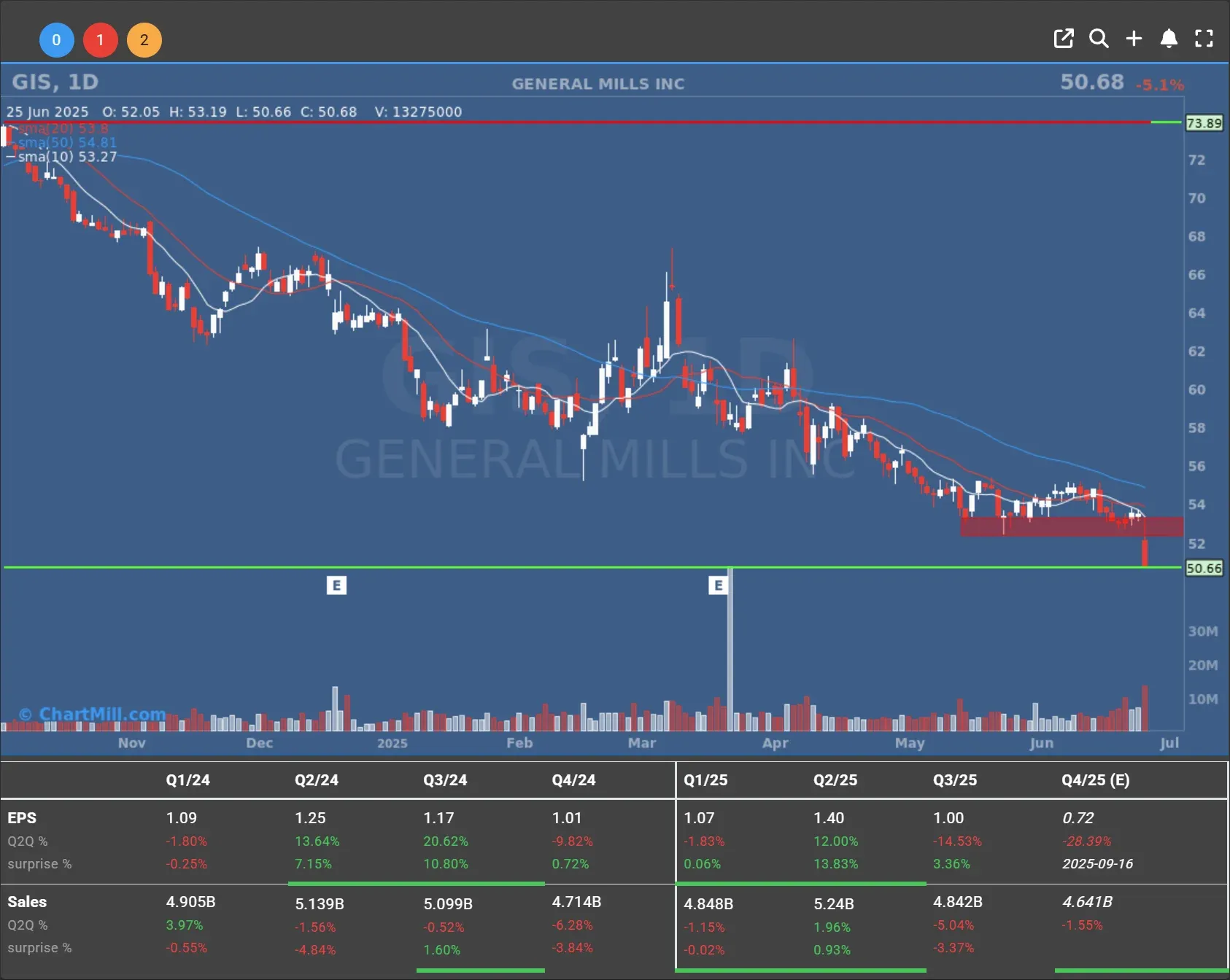
Task: Click the 2025-09-16 earnings date
Action: tap(1097, 864)
